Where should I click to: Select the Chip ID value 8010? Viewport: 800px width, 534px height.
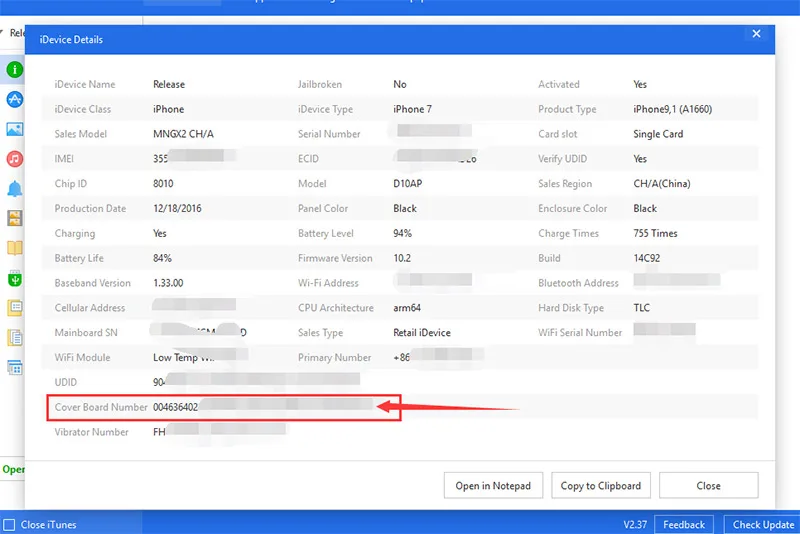click(163, 184)
